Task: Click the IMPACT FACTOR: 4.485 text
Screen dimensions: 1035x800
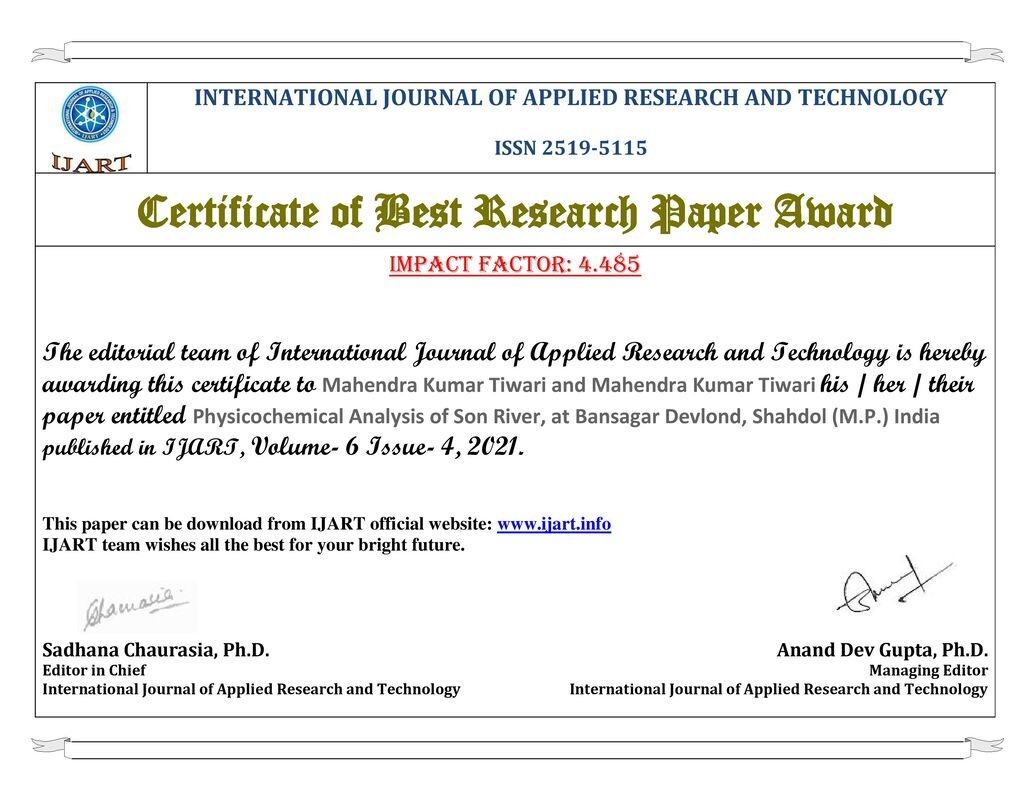Action: point(515,264)
